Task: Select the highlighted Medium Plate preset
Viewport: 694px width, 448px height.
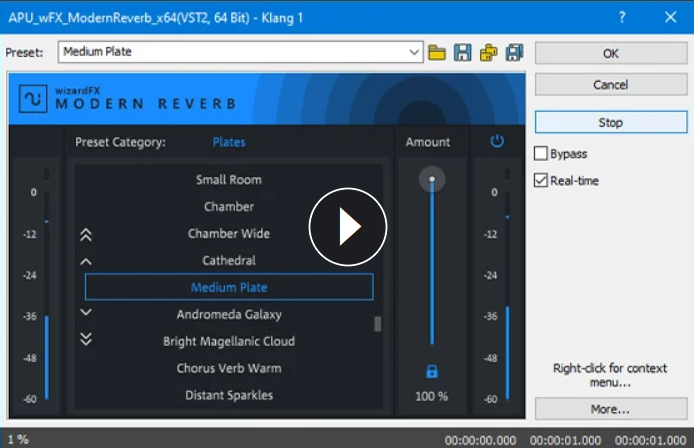Action: pyautogui.click(x=229, y=287)
